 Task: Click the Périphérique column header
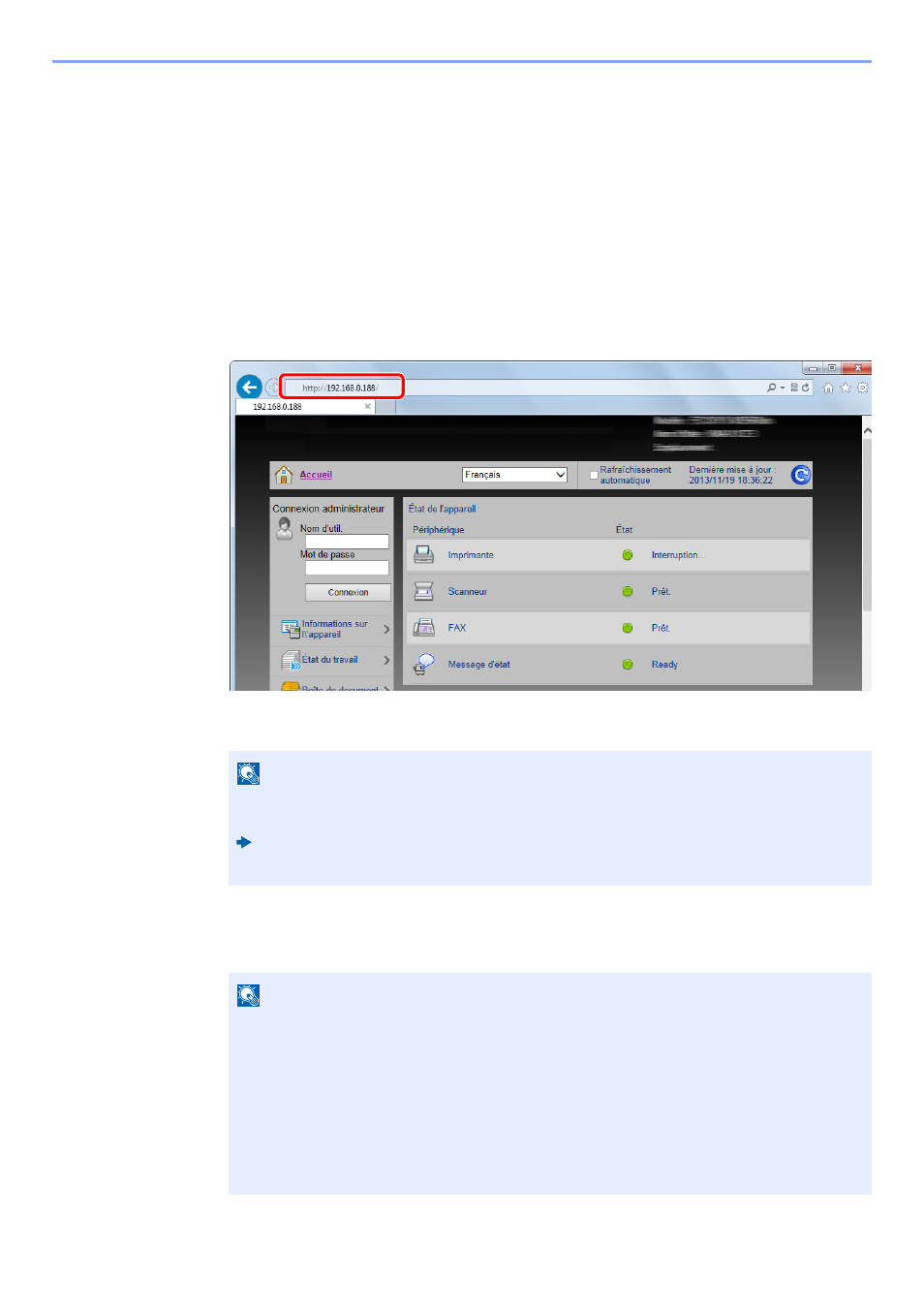click(x=439, y=530)
